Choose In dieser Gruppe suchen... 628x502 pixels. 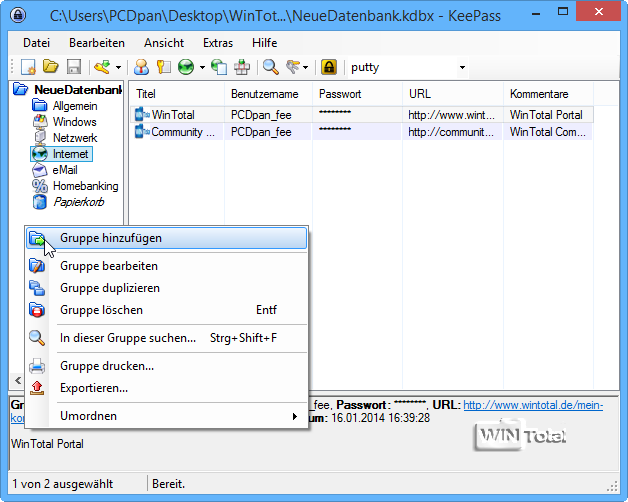(166, 338)
